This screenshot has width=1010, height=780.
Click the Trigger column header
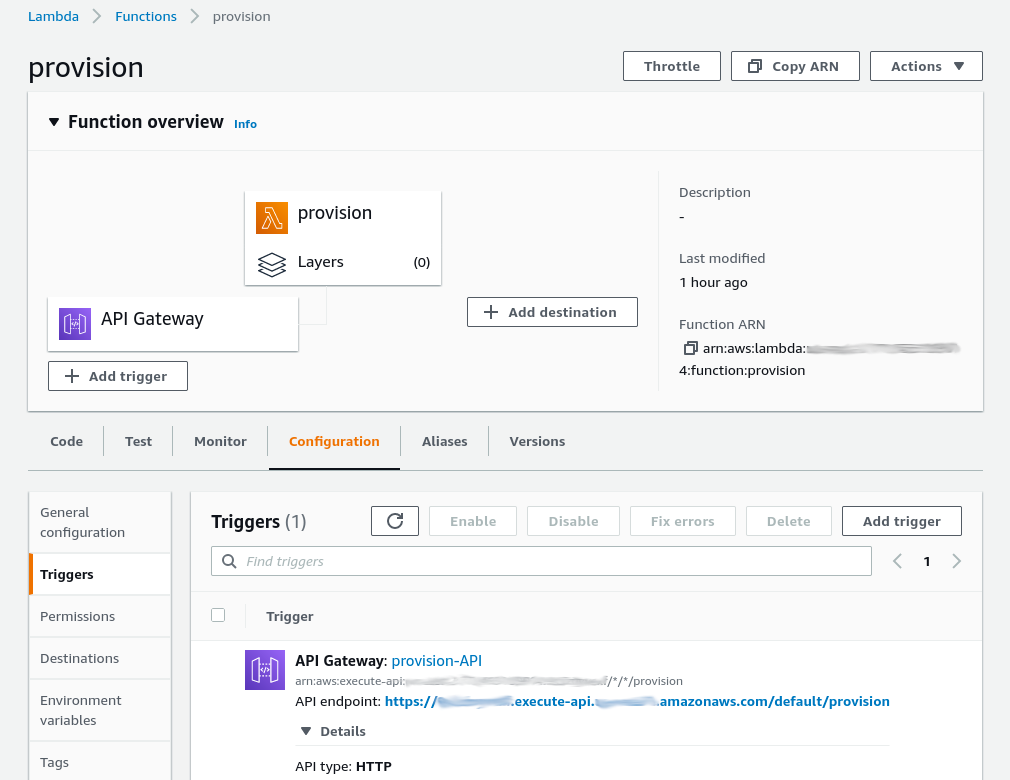[x=290, y=616]
